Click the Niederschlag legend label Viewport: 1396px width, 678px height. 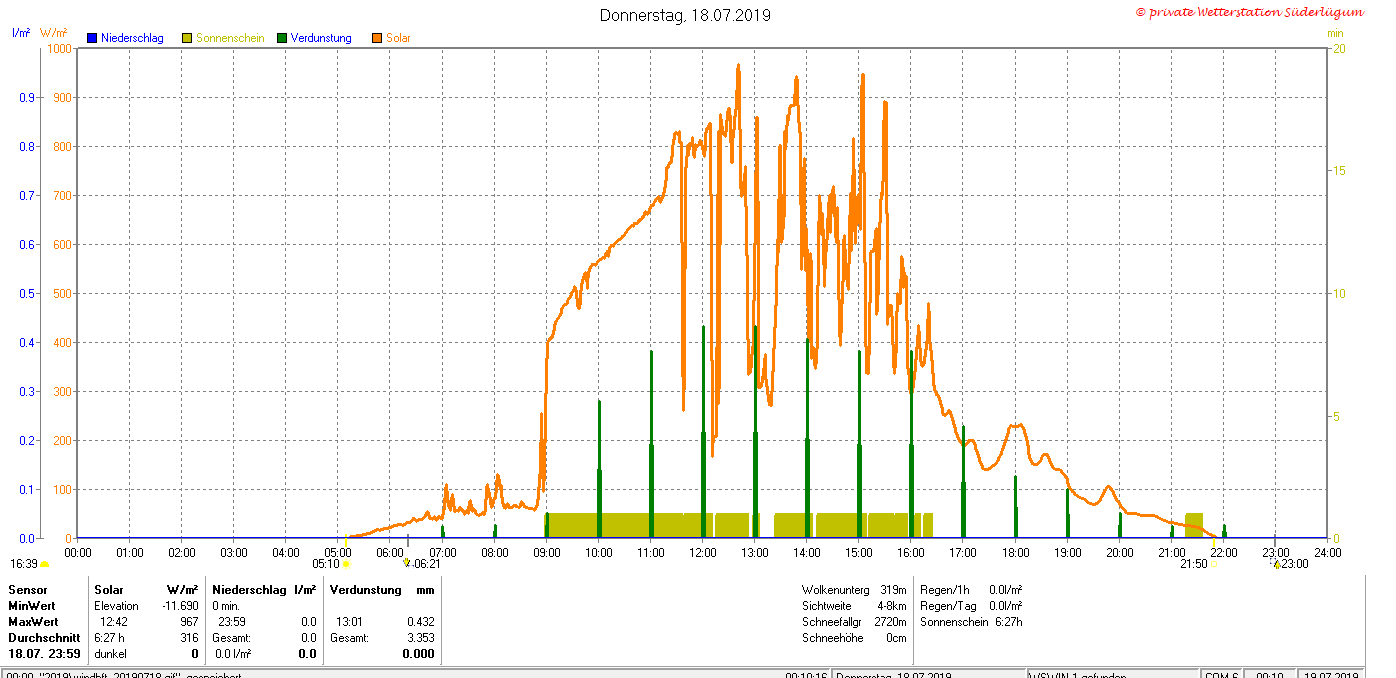(x=132, y=38)
